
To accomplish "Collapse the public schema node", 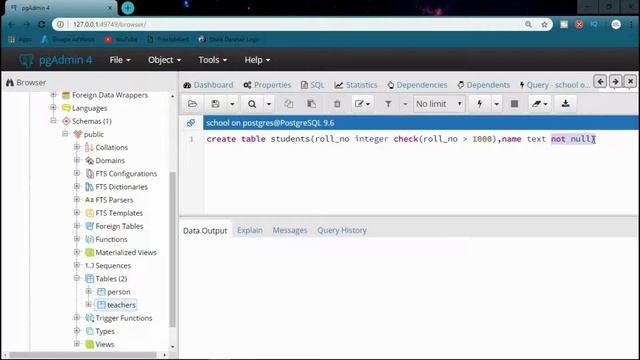I will pyautogui.click(x=65, y=134).
